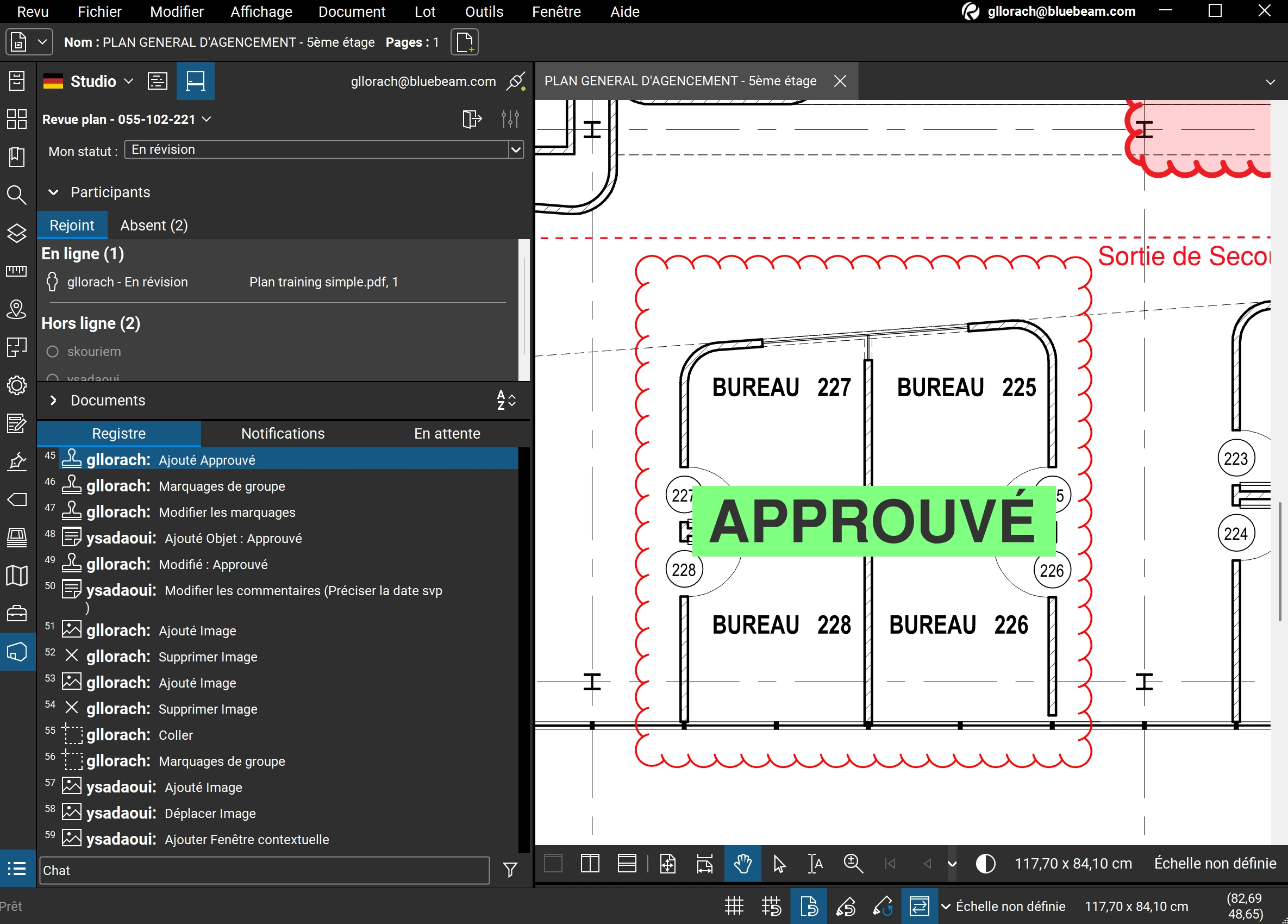This screenshot has height=924, width=1288.
Task: Open the Outils menu
Action: [x=484, y=12]
